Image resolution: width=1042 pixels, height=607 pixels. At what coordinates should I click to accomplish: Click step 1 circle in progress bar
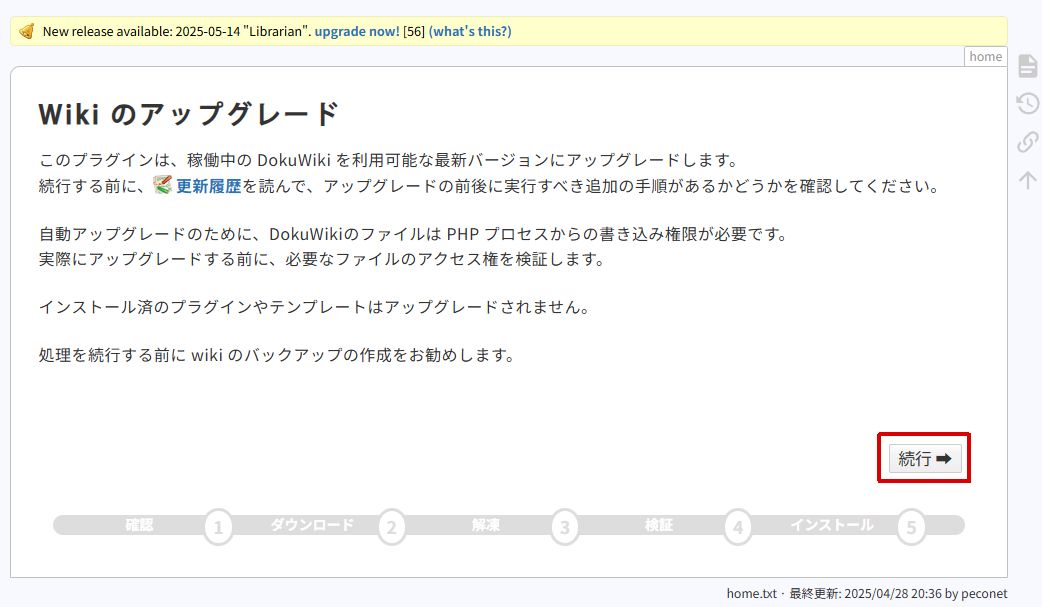pos(218,527)
